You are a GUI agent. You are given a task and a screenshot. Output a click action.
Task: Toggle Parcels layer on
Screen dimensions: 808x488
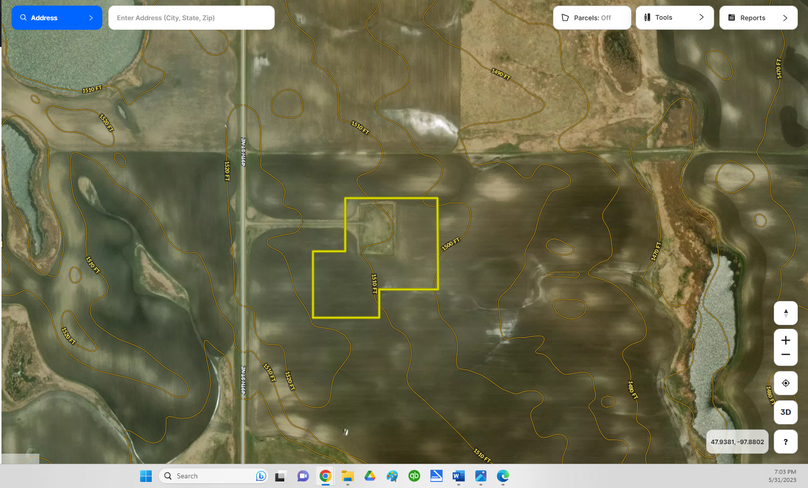coord(592,18)
